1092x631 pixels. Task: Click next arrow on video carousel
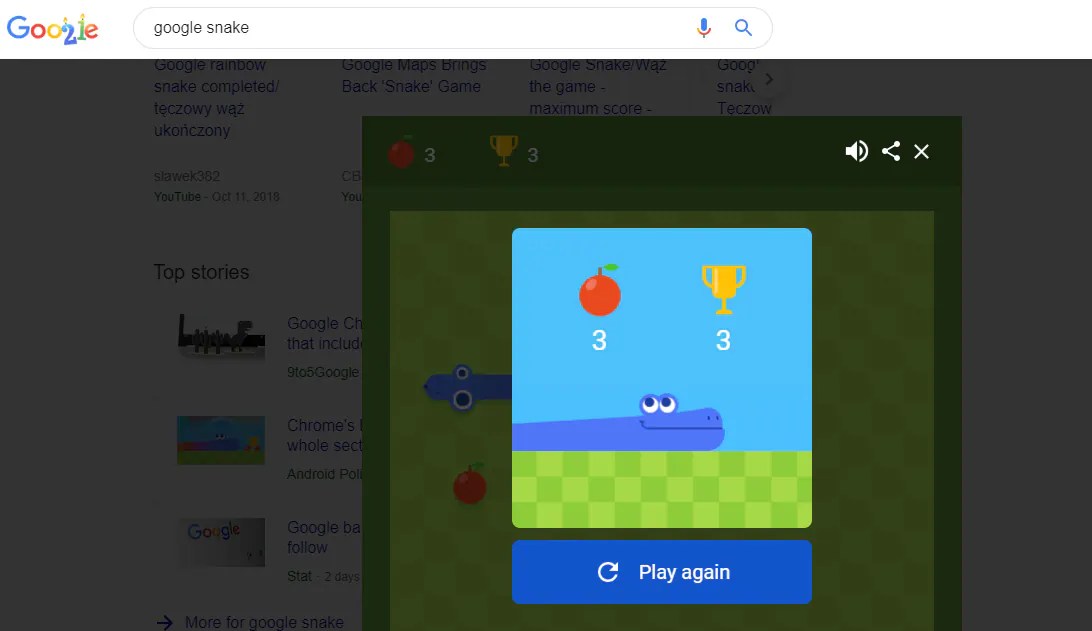(x=769, y=79)
